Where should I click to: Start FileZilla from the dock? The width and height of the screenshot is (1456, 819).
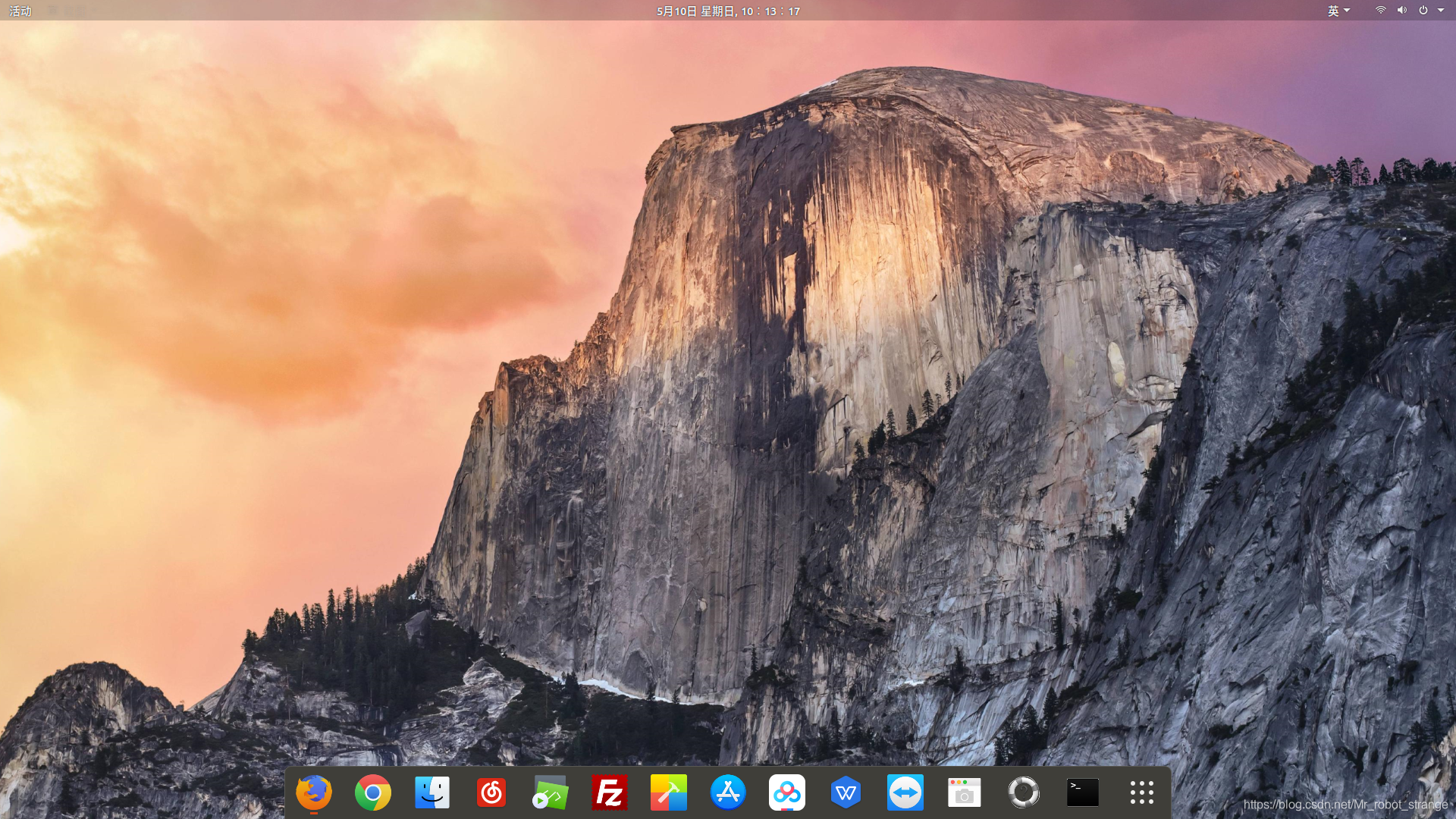click(610, 792)
